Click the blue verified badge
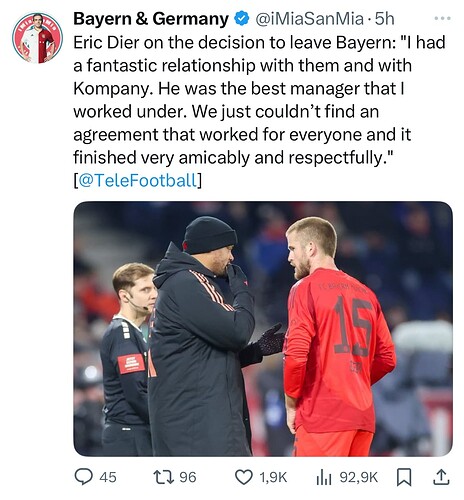 [242, 19]
